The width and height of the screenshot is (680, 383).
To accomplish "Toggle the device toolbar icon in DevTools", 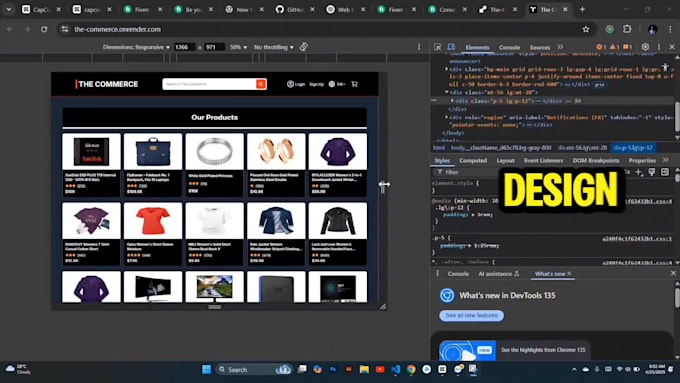I will click(451, 47).
